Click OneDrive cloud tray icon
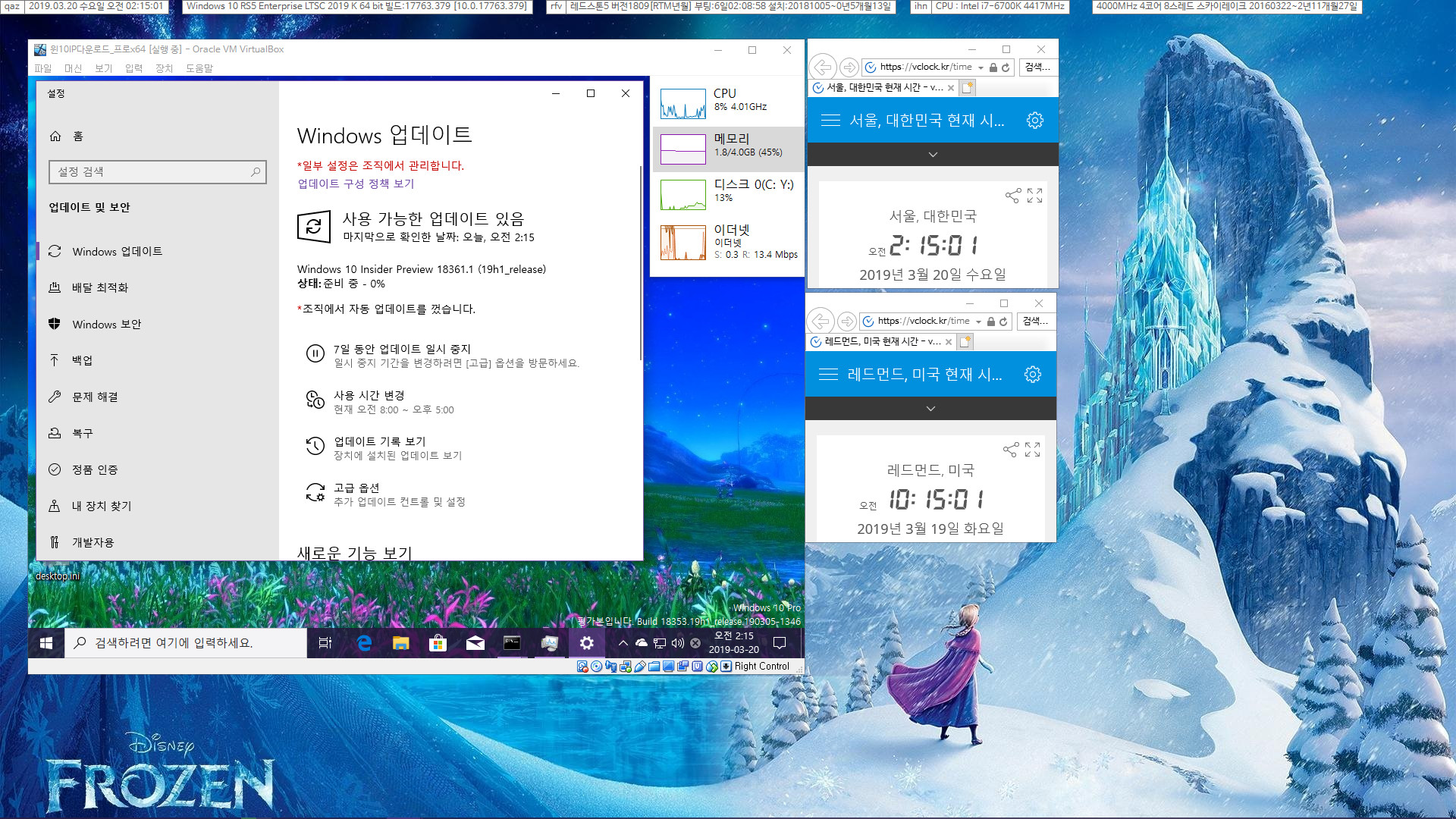The image size is (1456, 819). (x=642, y=643)
